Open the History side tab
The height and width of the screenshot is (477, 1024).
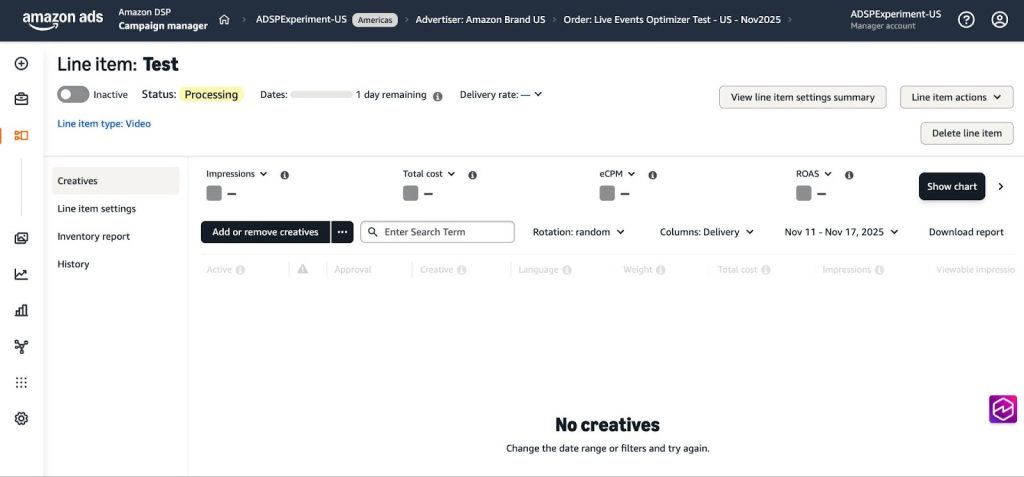[x=73, y=264]
